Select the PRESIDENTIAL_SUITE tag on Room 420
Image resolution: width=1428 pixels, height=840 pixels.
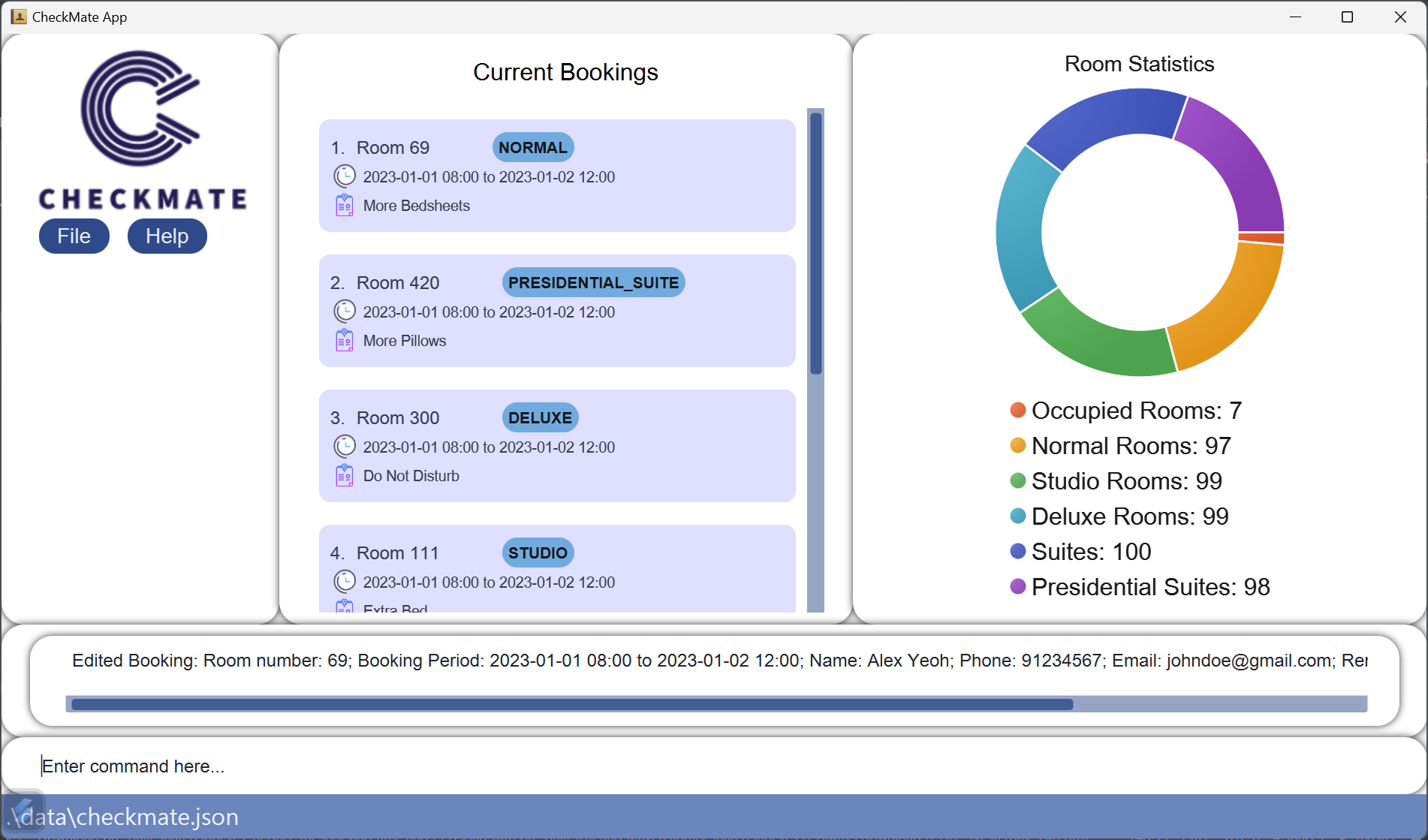(x=593, y=283)
